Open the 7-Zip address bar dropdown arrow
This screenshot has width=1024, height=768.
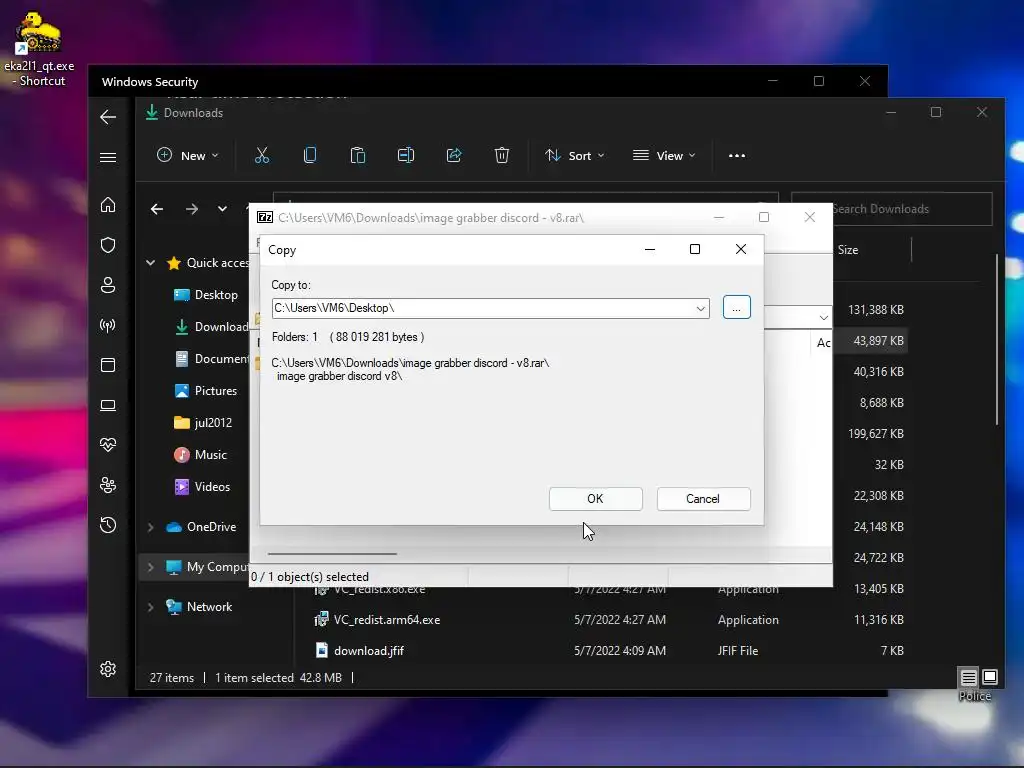pyautogui.click(x=824, y=317)
